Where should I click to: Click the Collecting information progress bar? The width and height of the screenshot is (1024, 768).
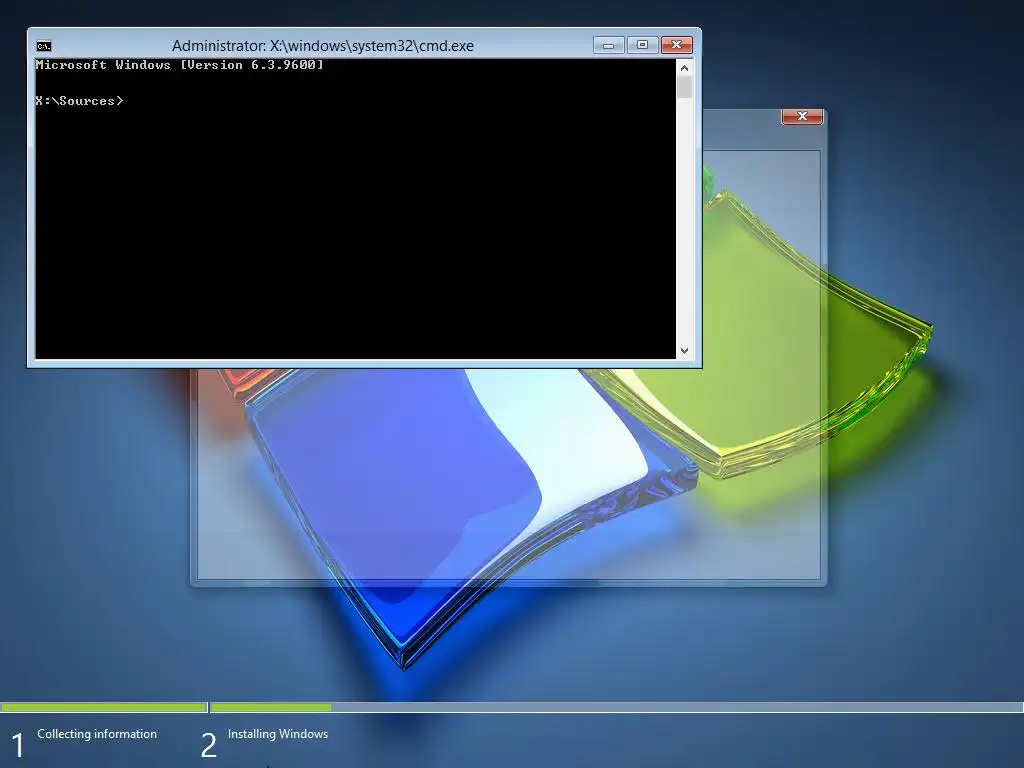104,707
